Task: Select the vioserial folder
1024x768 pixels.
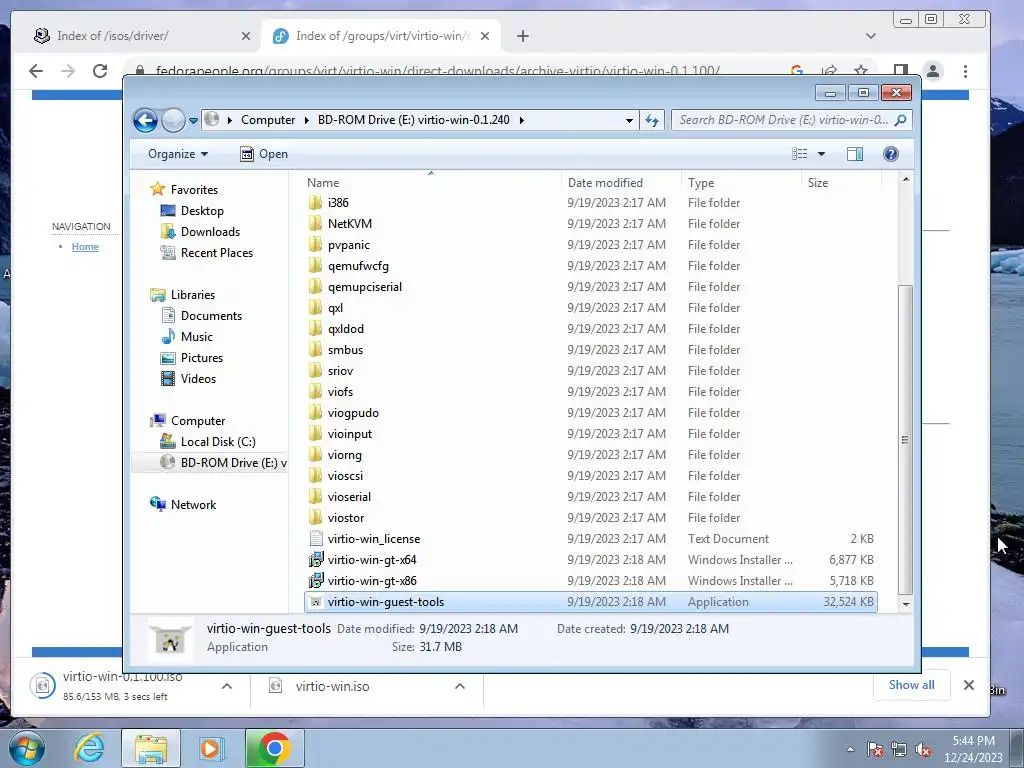Action: click(349, 497)
